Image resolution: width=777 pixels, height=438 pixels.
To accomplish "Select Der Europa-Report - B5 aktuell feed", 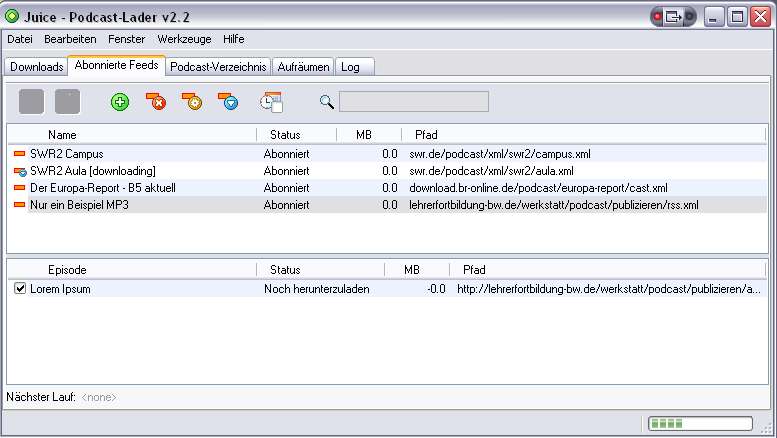I will 102,188.
